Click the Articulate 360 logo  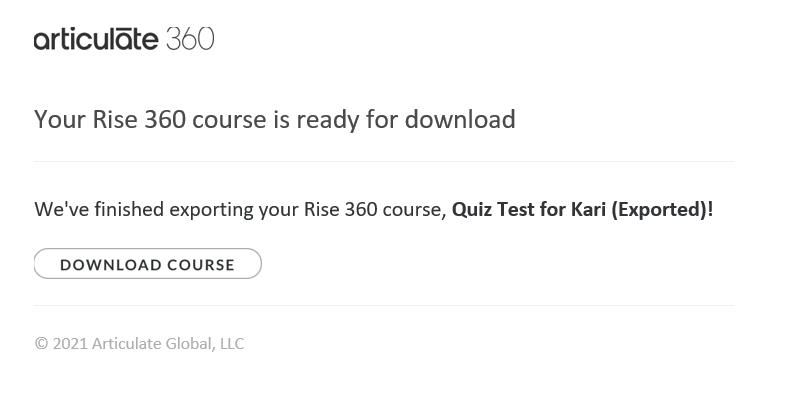coord(124,39)
